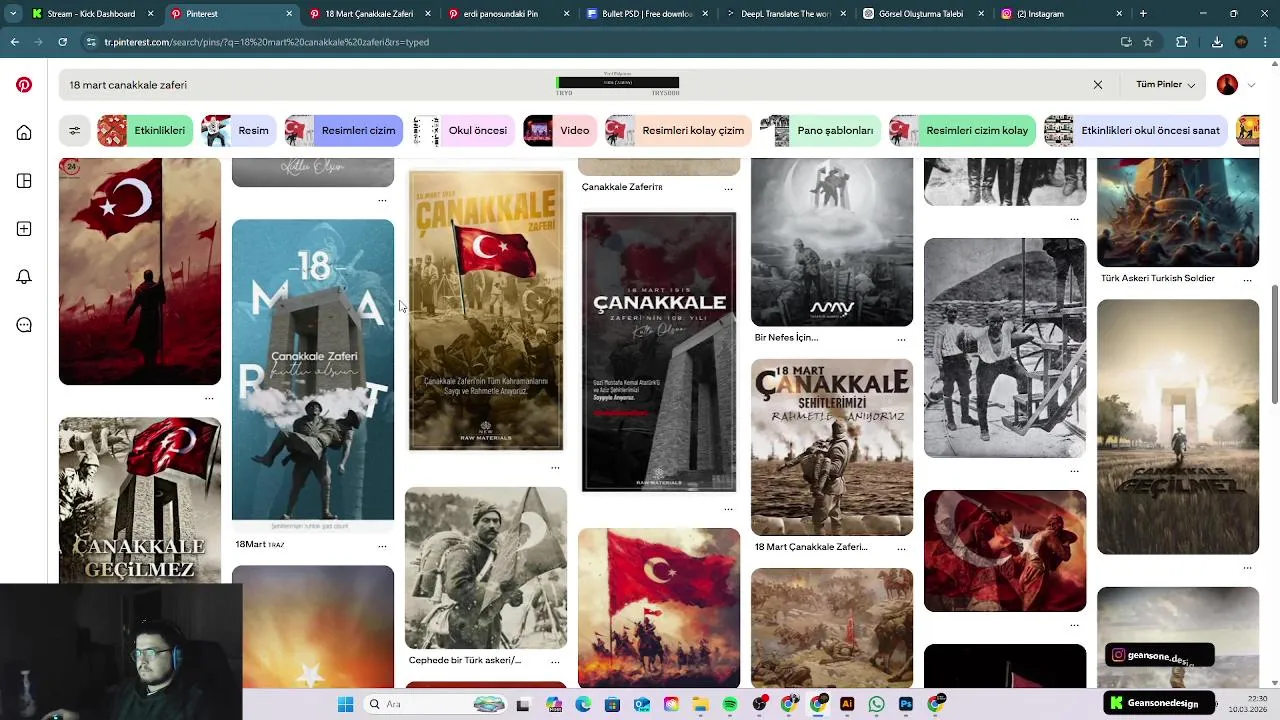Open the Tüm Pinler dropdown
Screen dimensions: 1280x720
point(1166,85)
